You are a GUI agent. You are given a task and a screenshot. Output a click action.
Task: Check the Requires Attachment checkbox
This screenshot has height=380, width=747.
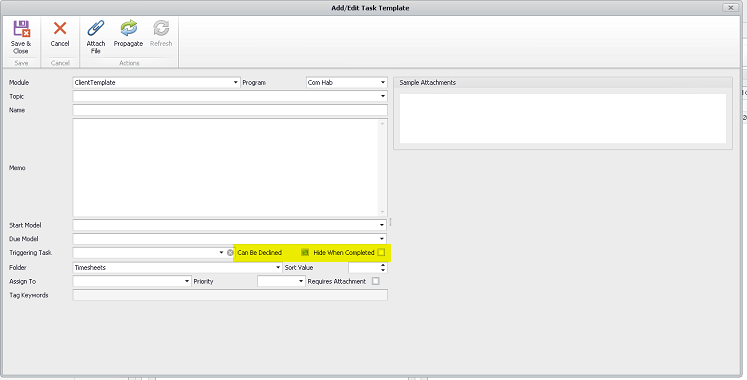(x=376, y=281)
